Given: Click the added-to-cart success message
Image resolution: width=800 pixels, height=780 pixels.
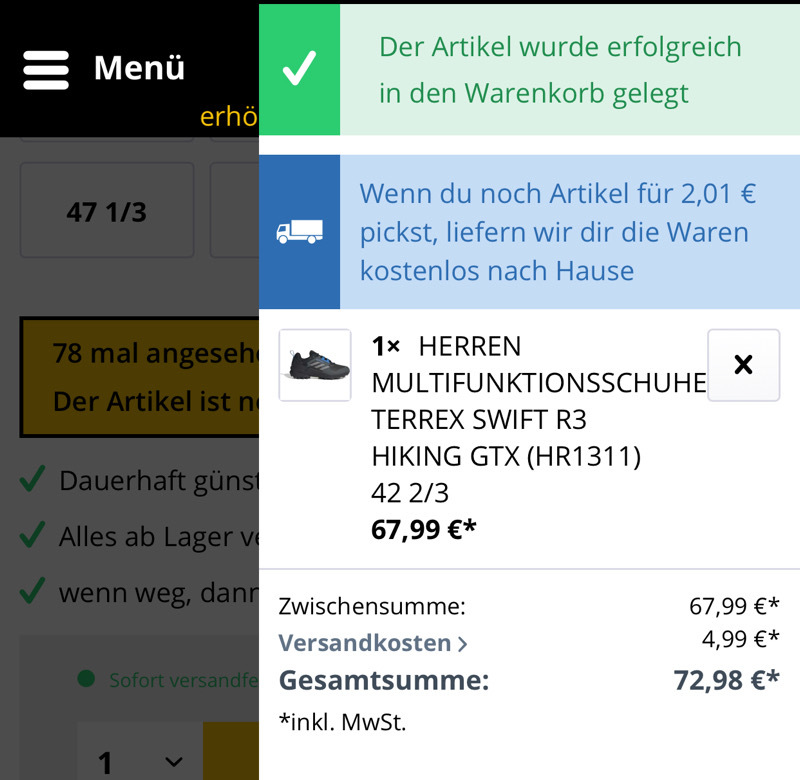Looking at the screenshot, I should click(x=560, y=70).
